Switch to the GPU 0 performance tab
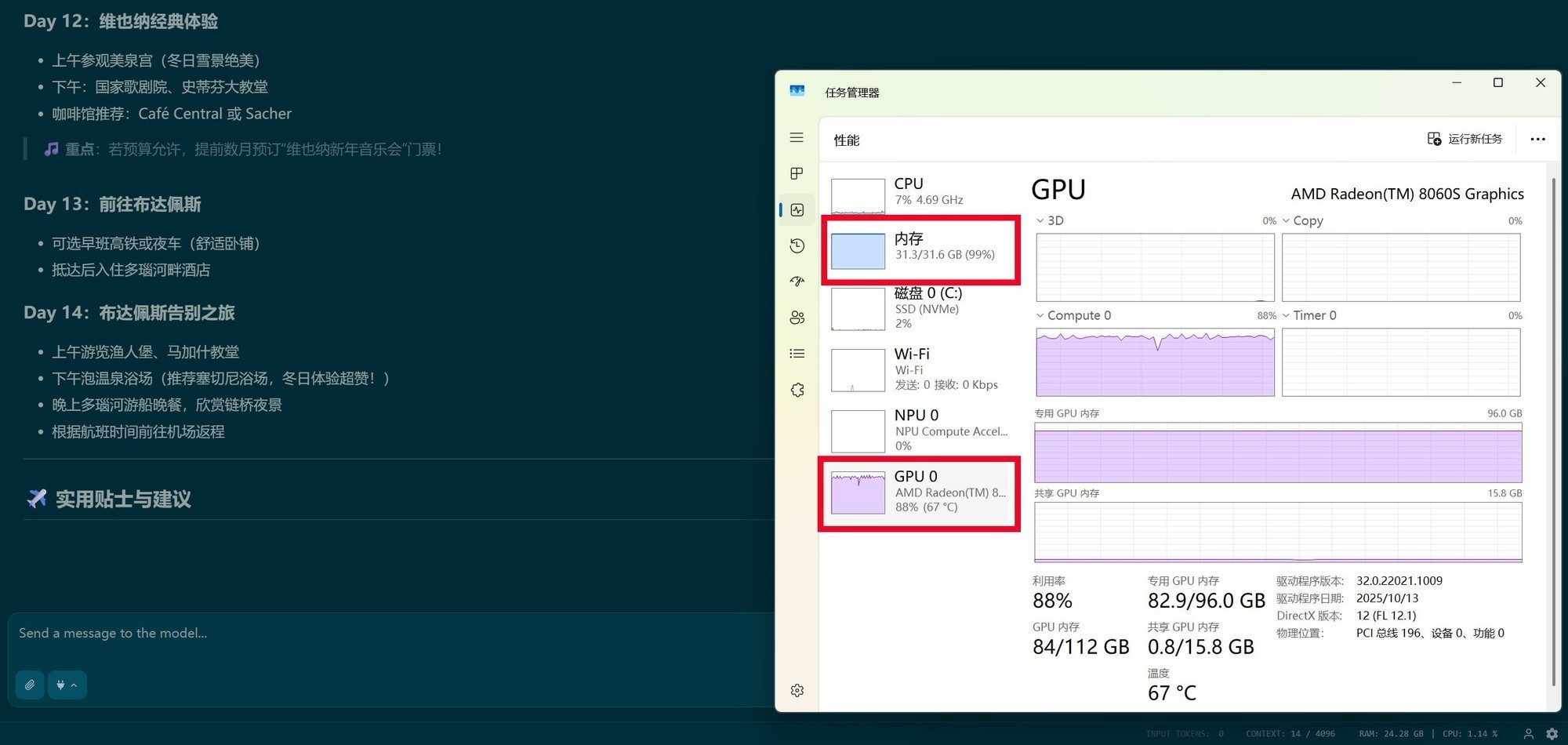Screen dimensions: 1568x745 click(917, 491)
